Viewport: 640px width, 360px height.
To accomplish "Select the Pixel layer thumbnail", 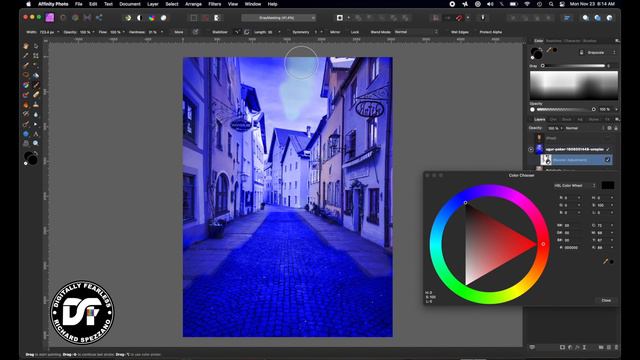I will pos(539,138).
